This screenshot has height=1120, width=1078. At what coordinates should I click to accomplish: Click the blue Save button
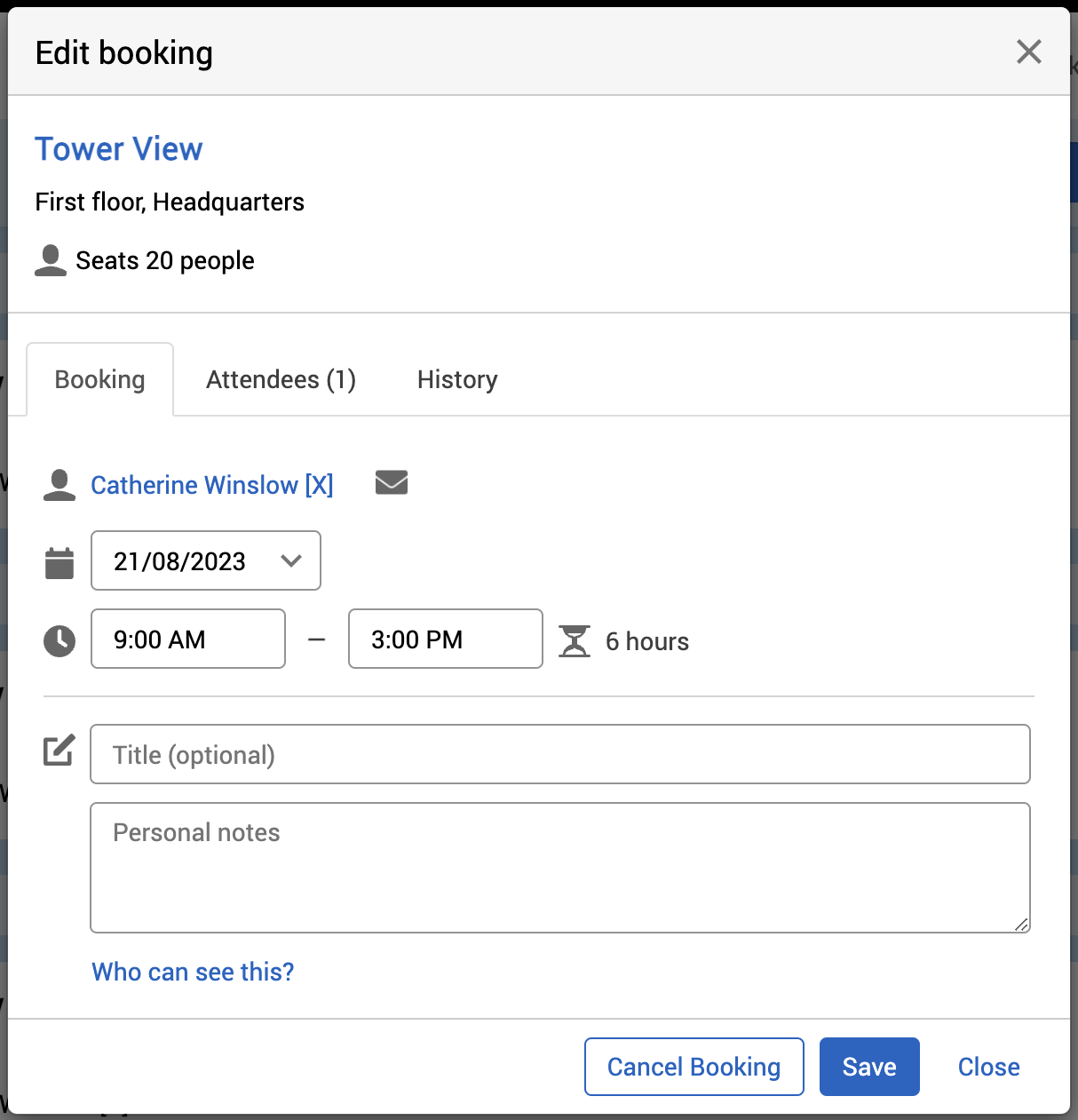point(868,1067)
